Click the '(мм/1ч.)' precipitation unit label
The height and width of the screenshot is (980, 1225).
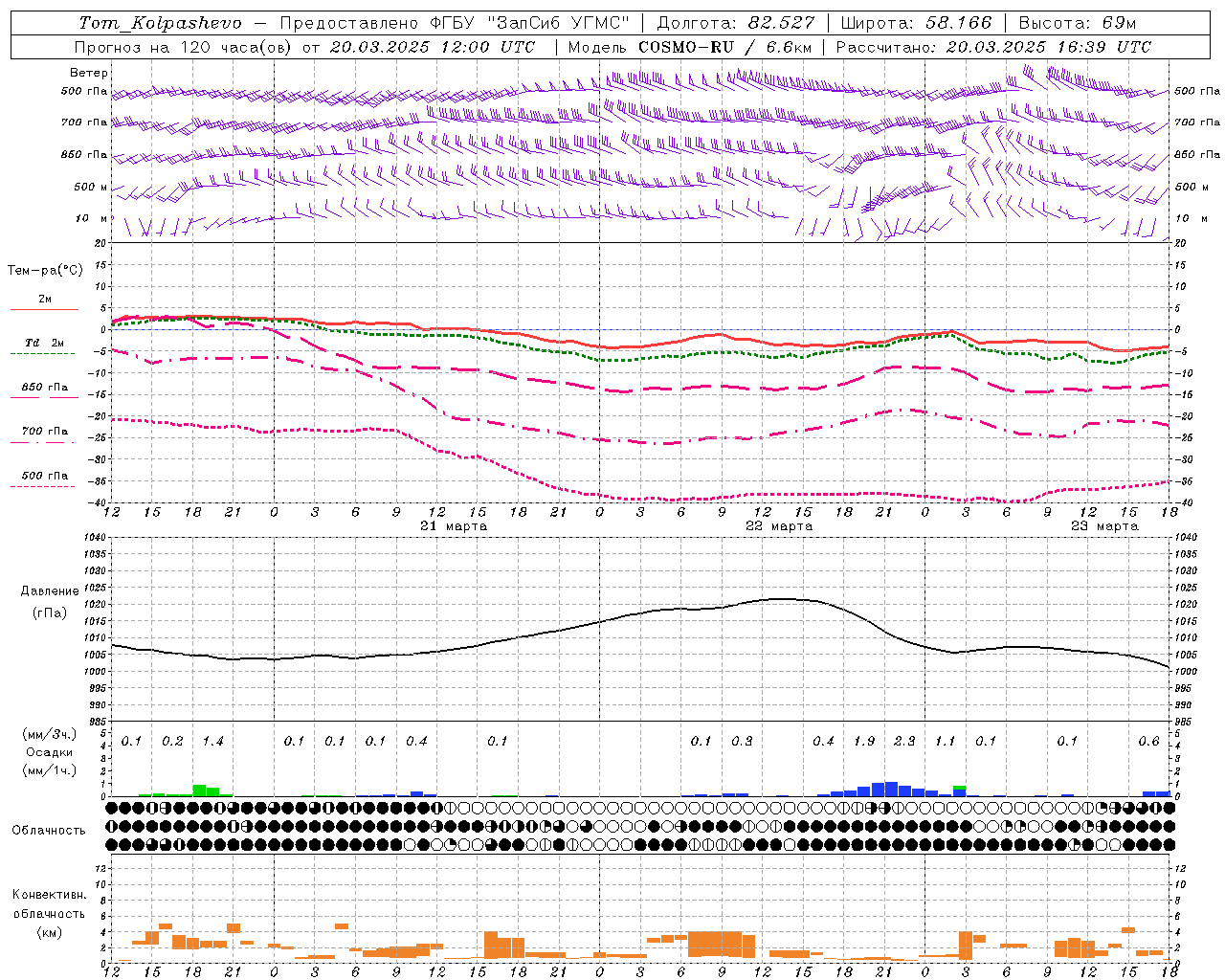(49, 770)
